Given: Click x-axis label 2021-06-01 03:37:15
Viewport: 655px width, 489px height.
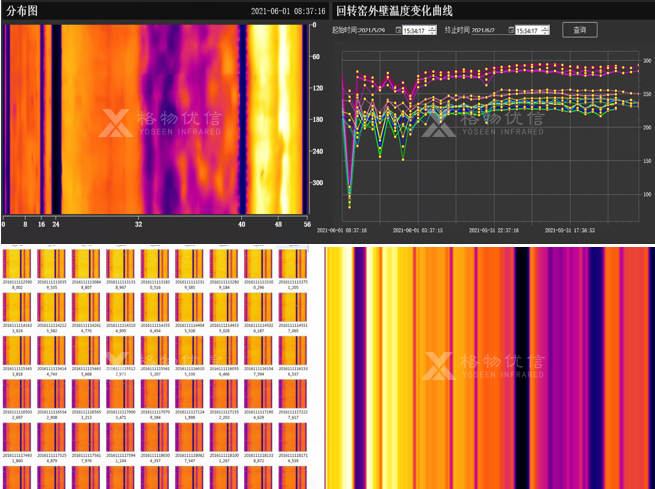Looking at the screenshot, I should [418, 231].
